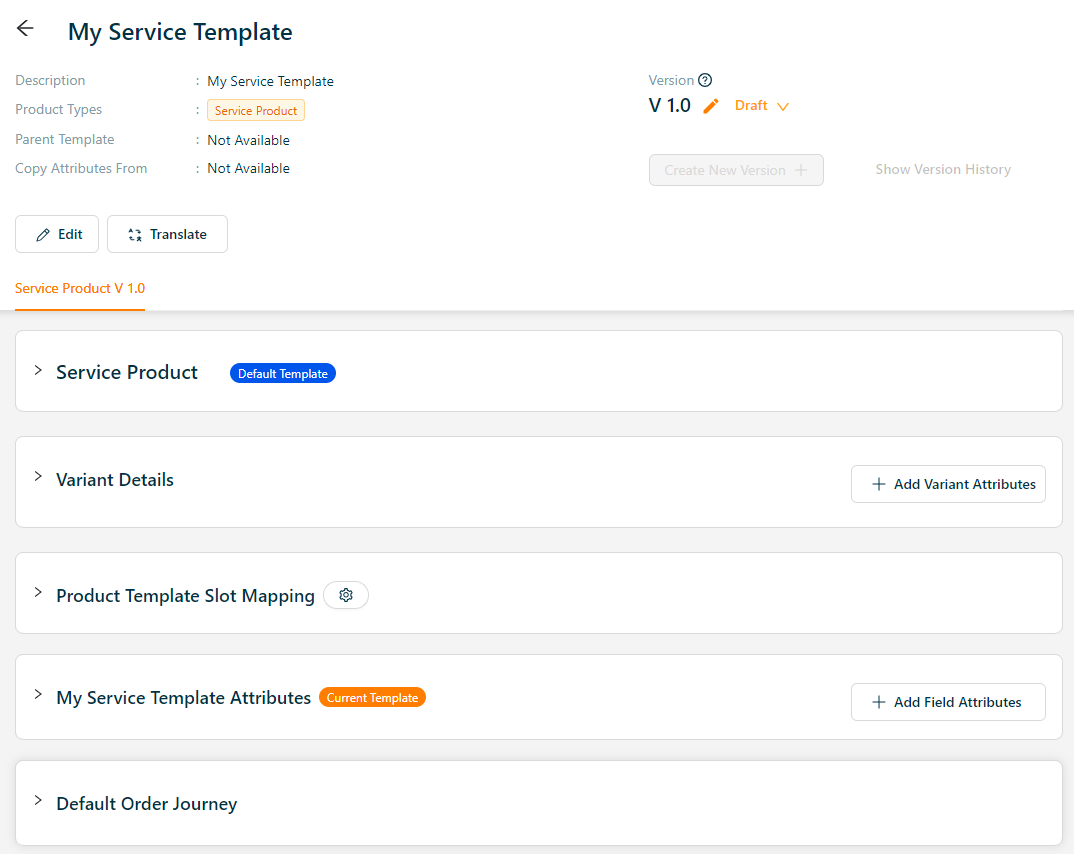The height and width of the screenshot is (854, 1074).
Task: Click the Edit button
Action: tap(57, 234)
